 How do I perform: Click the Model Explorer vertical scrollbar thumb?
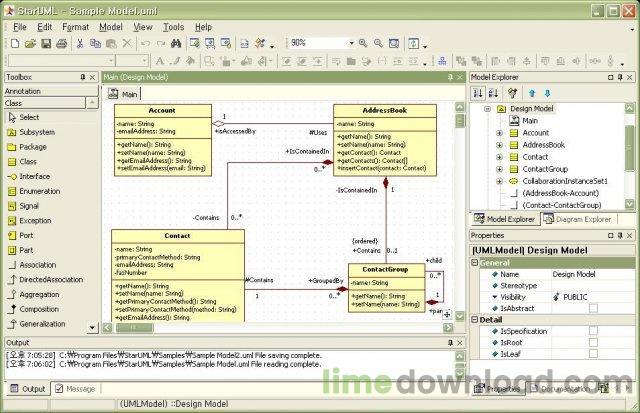(630, 148)
